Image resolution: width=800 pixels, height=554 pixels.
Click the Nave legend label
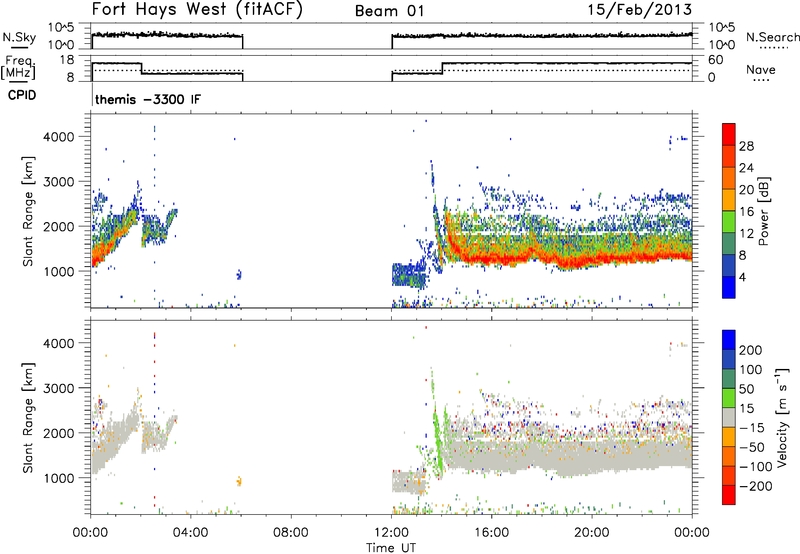coord(760,69)
